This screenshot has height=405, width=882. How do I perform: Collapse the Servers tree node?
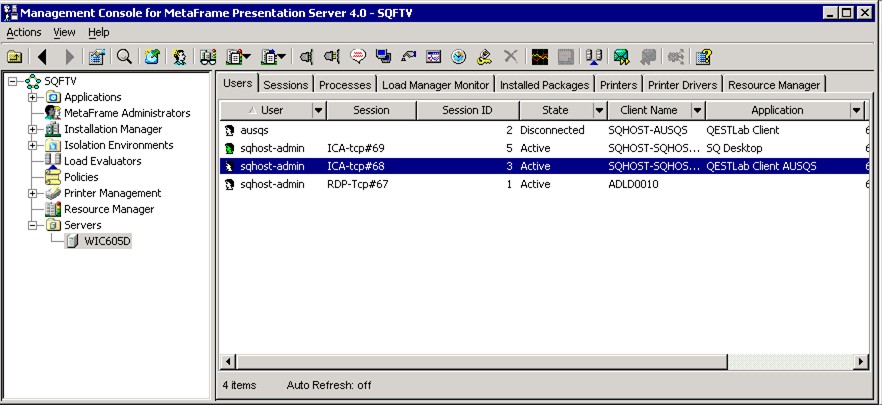pos(33,225)
